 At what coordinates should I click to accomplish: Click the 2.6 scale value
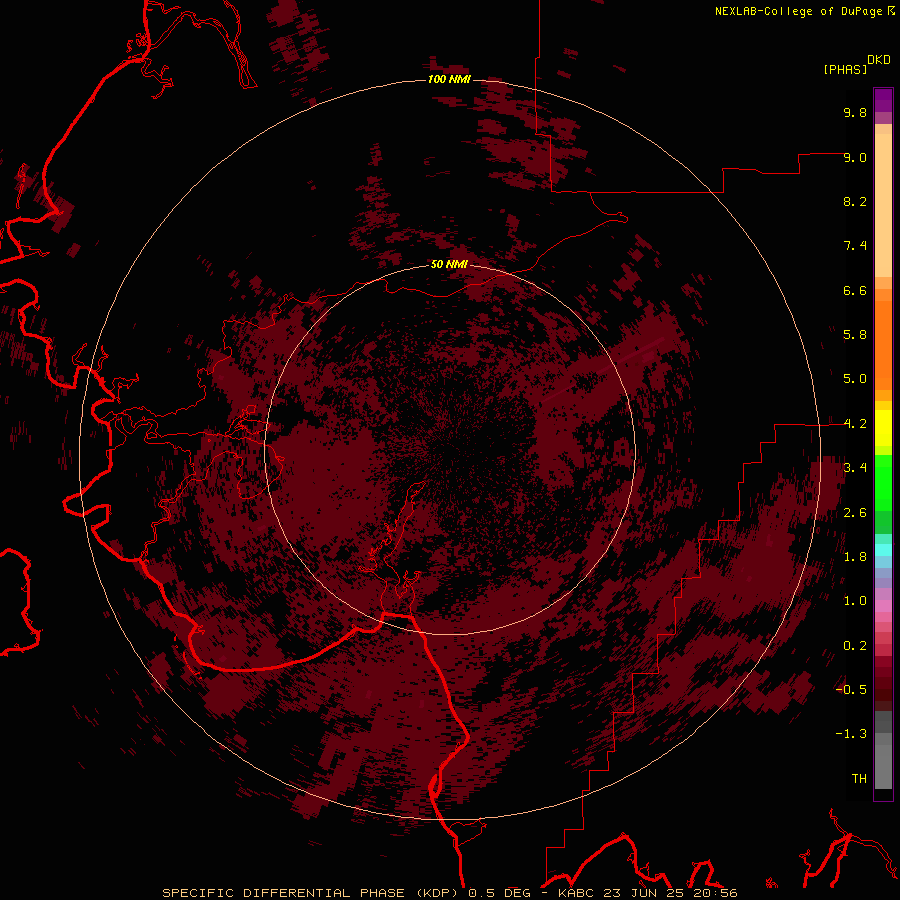[x=855, y=513]
